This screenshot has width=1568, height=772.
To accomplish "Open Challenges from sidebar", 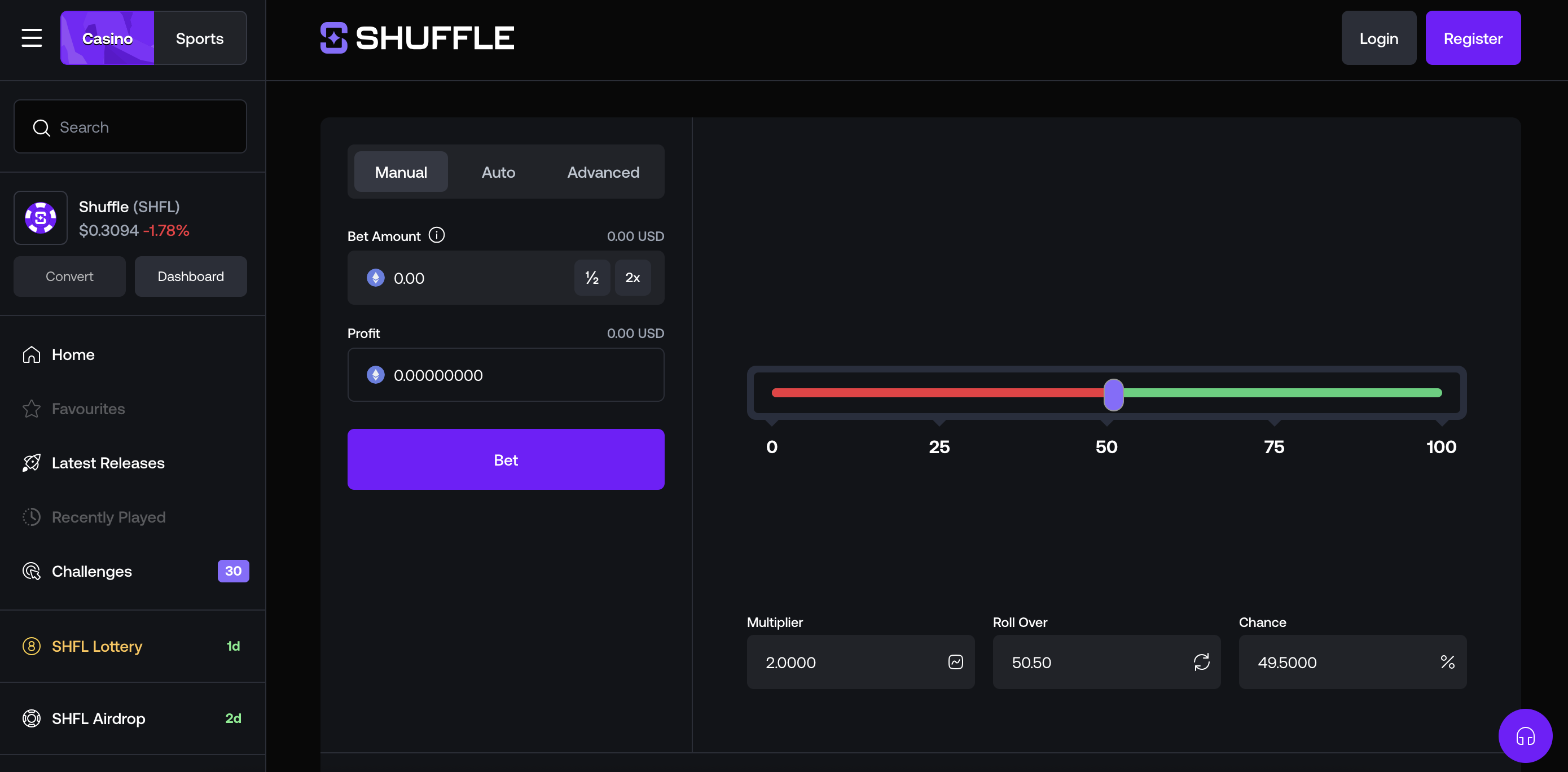I will tap(133, 571).
